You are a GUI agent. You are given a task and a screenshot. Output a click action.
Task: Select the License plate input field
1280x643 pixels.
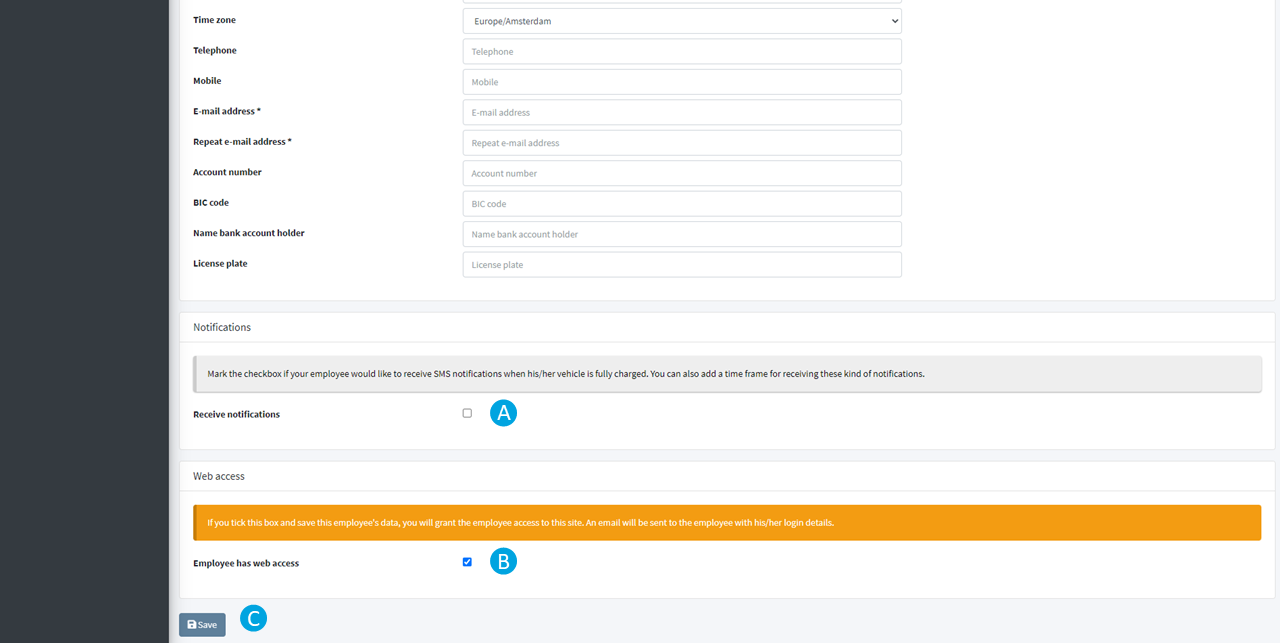click(x=682, y=265)
